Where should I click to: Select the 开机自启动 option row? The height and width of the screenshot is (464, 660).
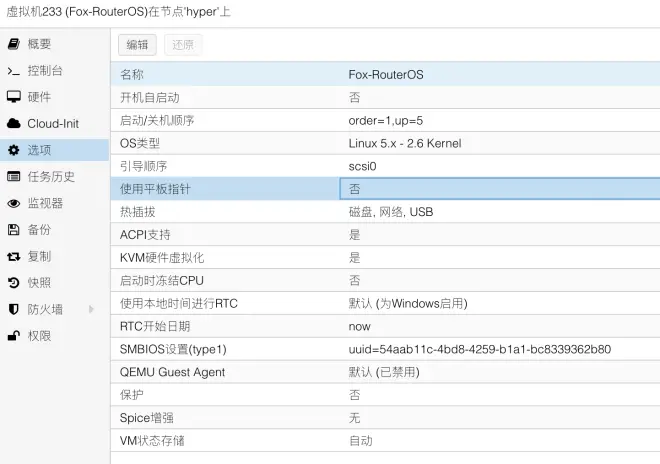tap(385, 98)
